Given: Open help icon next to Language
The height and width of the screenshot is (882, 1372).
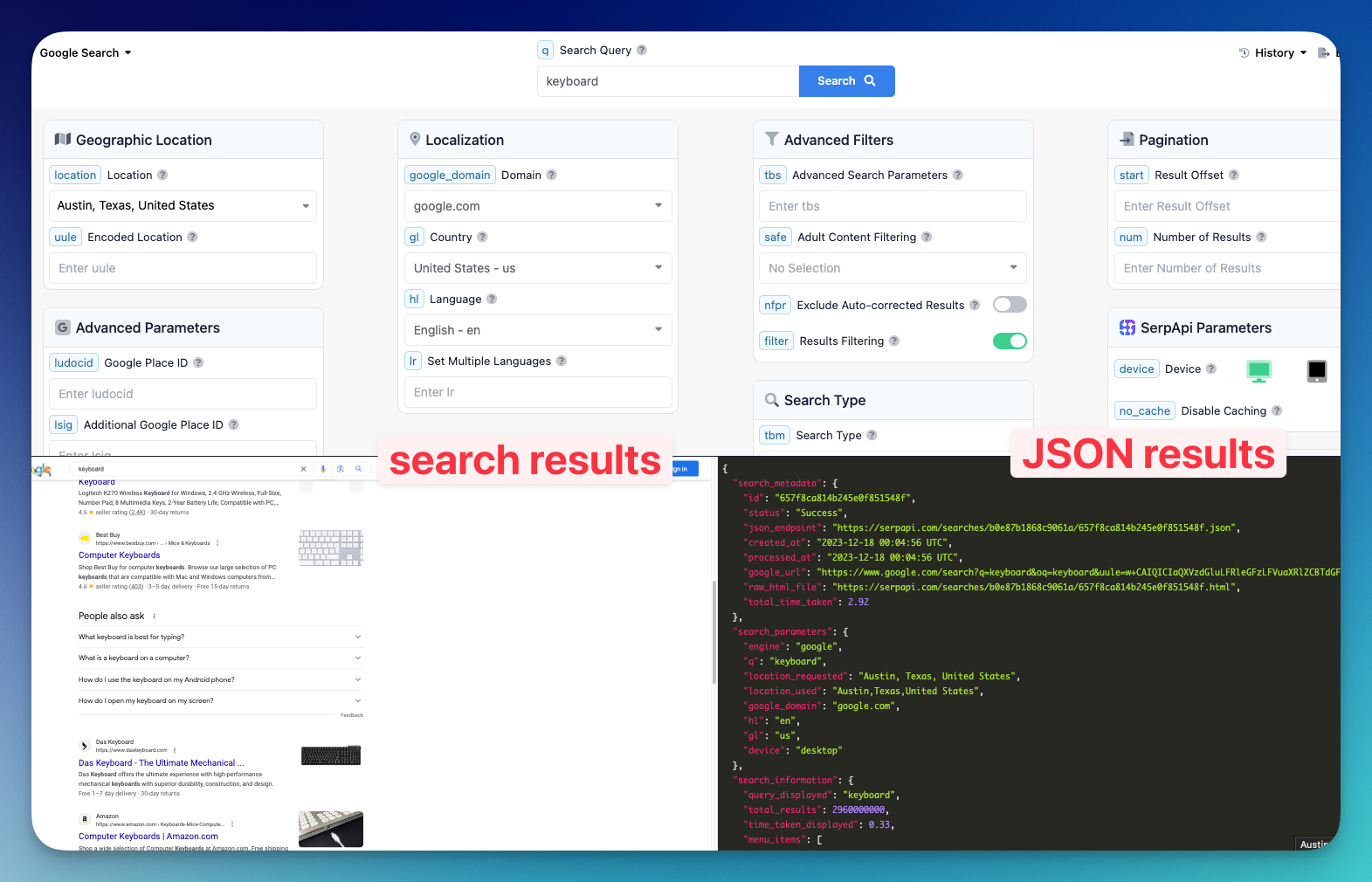Looking at the screenshot, I should (x=492, y=299).
